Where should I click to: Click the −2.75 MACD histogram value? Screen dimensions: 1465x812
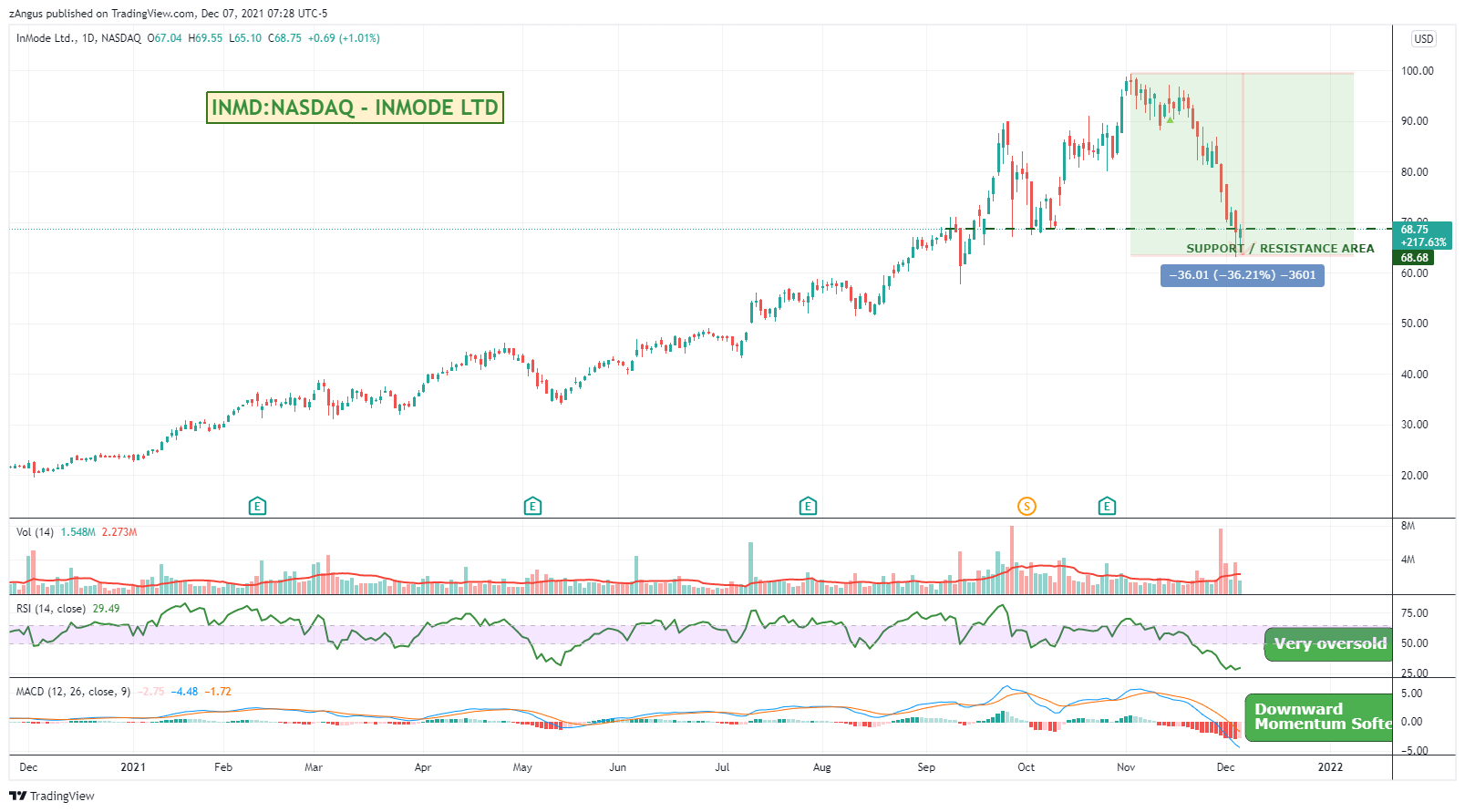[151, 692]
